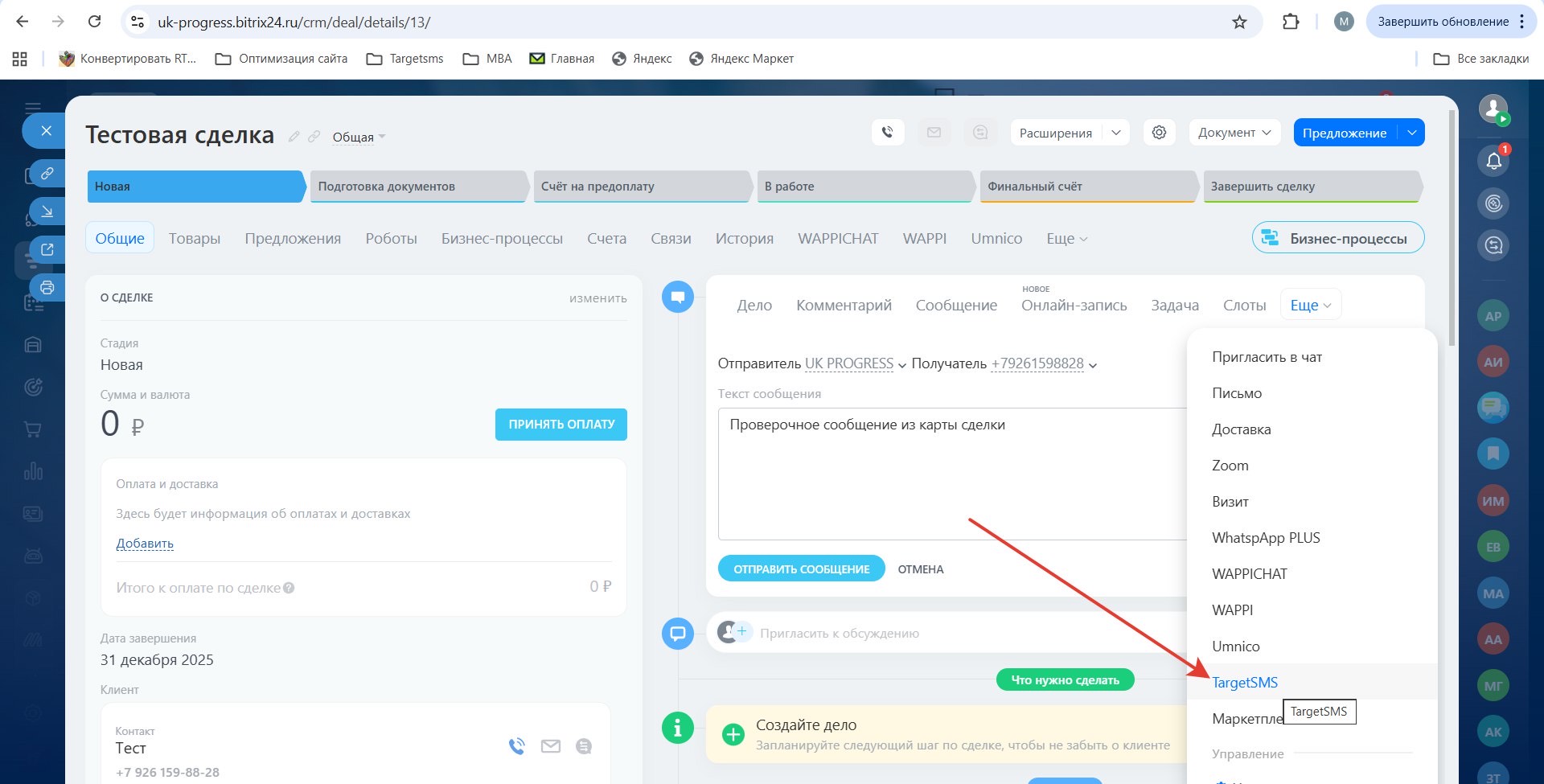Expand the Общая pipeline dropdown
The width and height of the screenshot is (1544, 784).
(359, 137)
